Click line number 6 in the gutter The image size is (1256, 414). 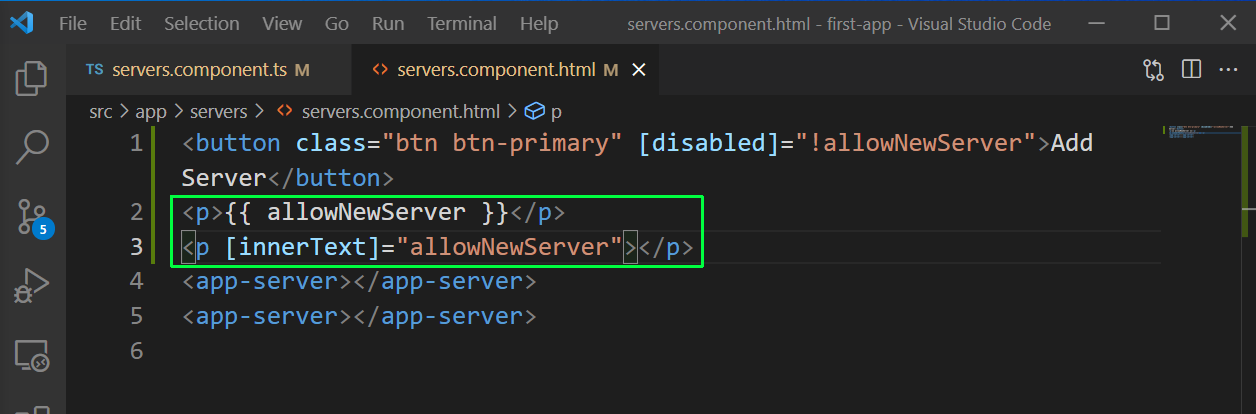pos(137,351)
